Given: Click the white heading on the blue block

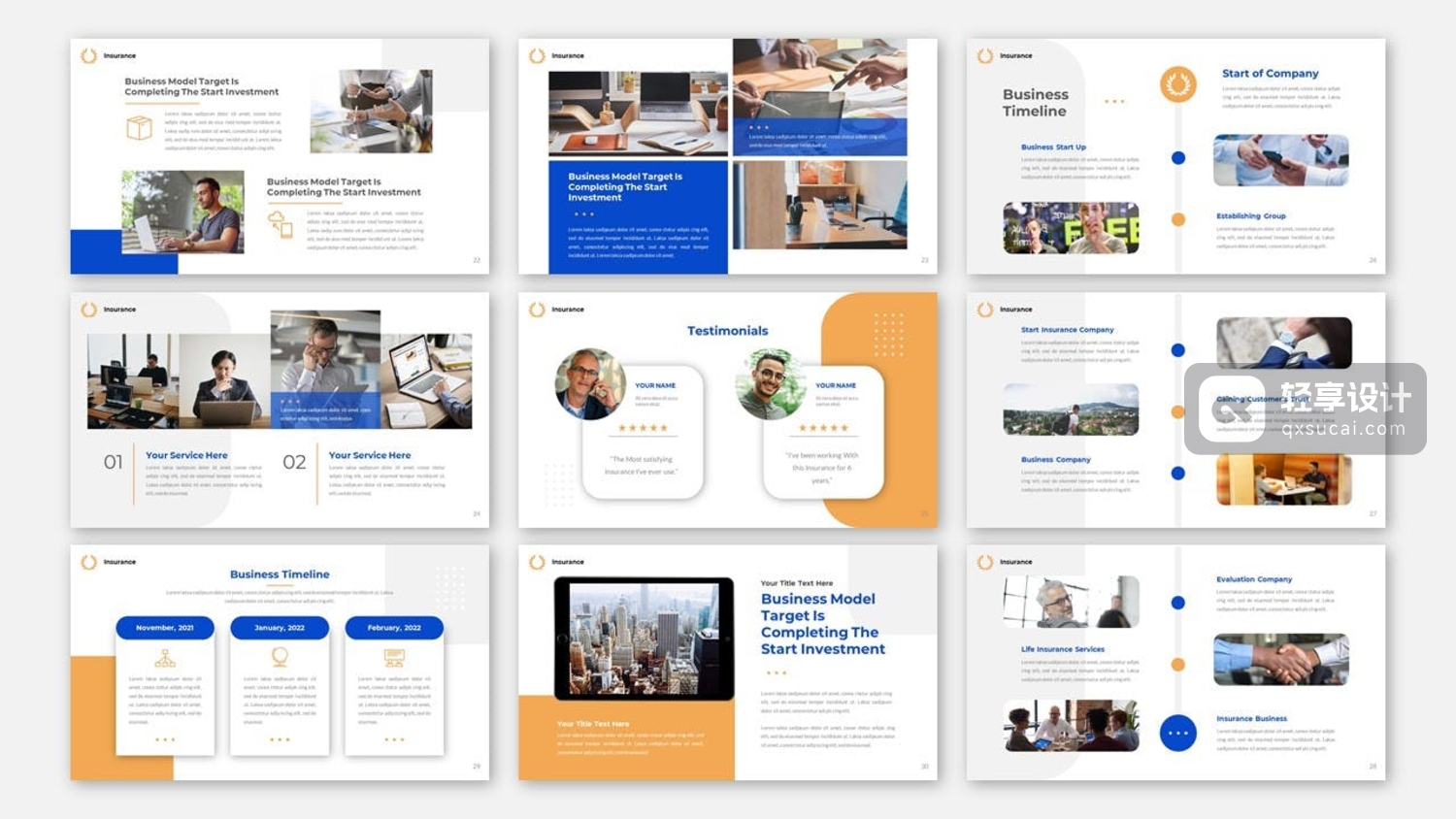Looking at the screenshot, I should [x=625, y=187].
